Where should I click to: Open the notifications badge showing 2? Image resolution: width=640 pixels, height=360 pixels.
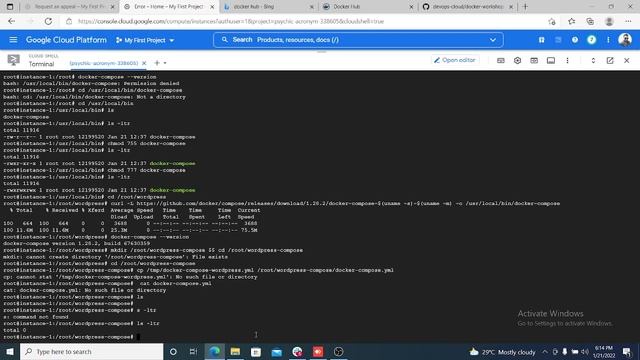[591, 40]
